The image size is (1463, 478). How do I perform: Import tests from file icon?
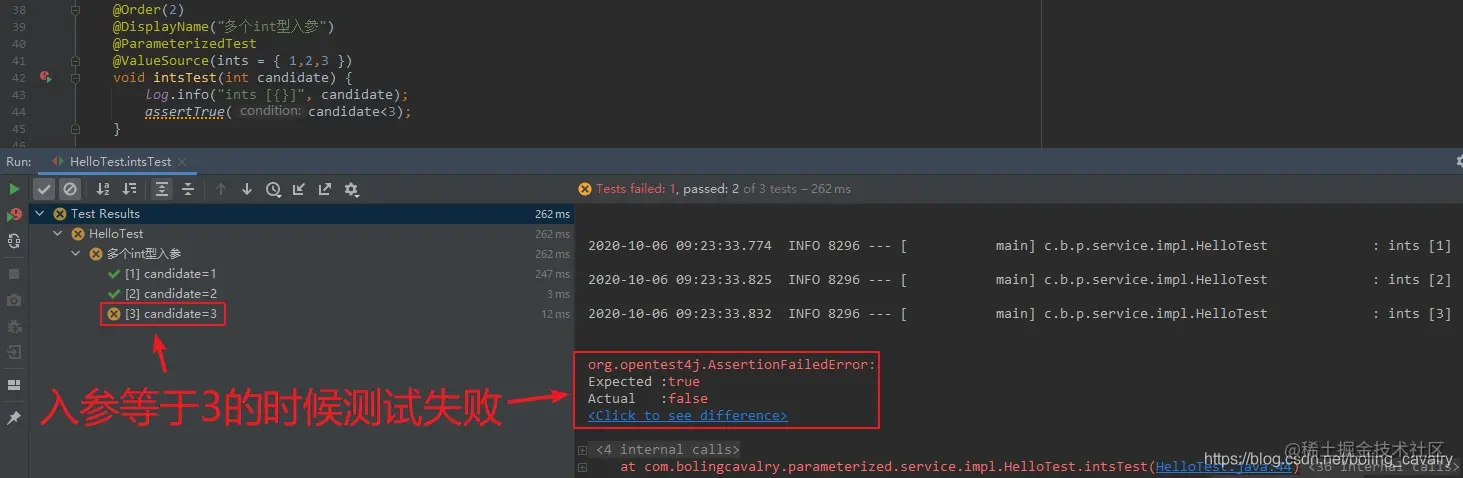pyautogui.click(x=299, y=189)
